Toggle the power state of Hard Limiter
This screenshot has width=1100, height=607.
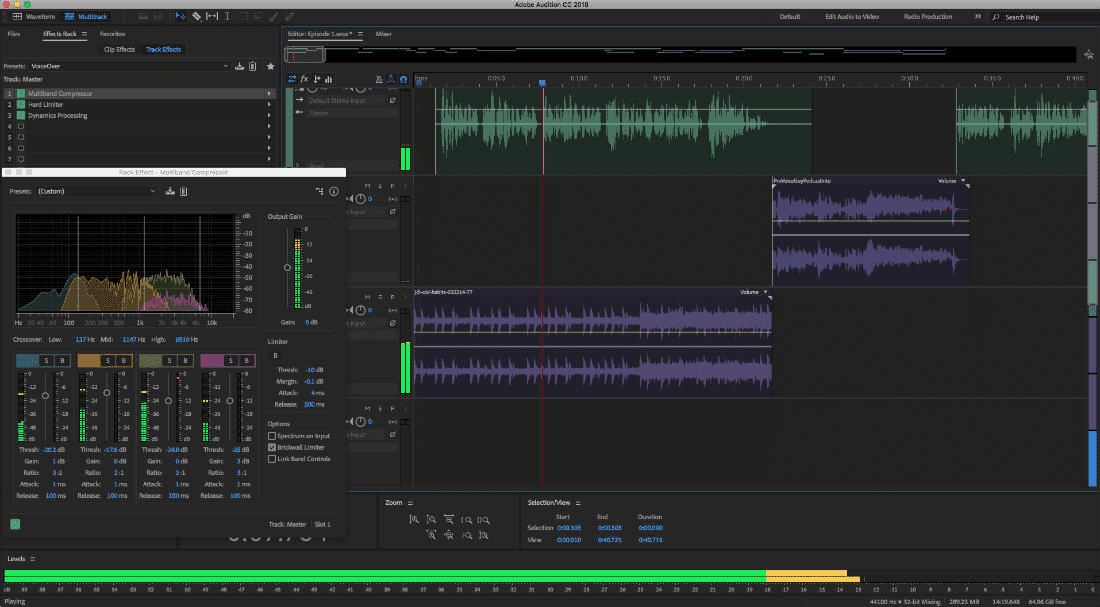pos(21,105)
